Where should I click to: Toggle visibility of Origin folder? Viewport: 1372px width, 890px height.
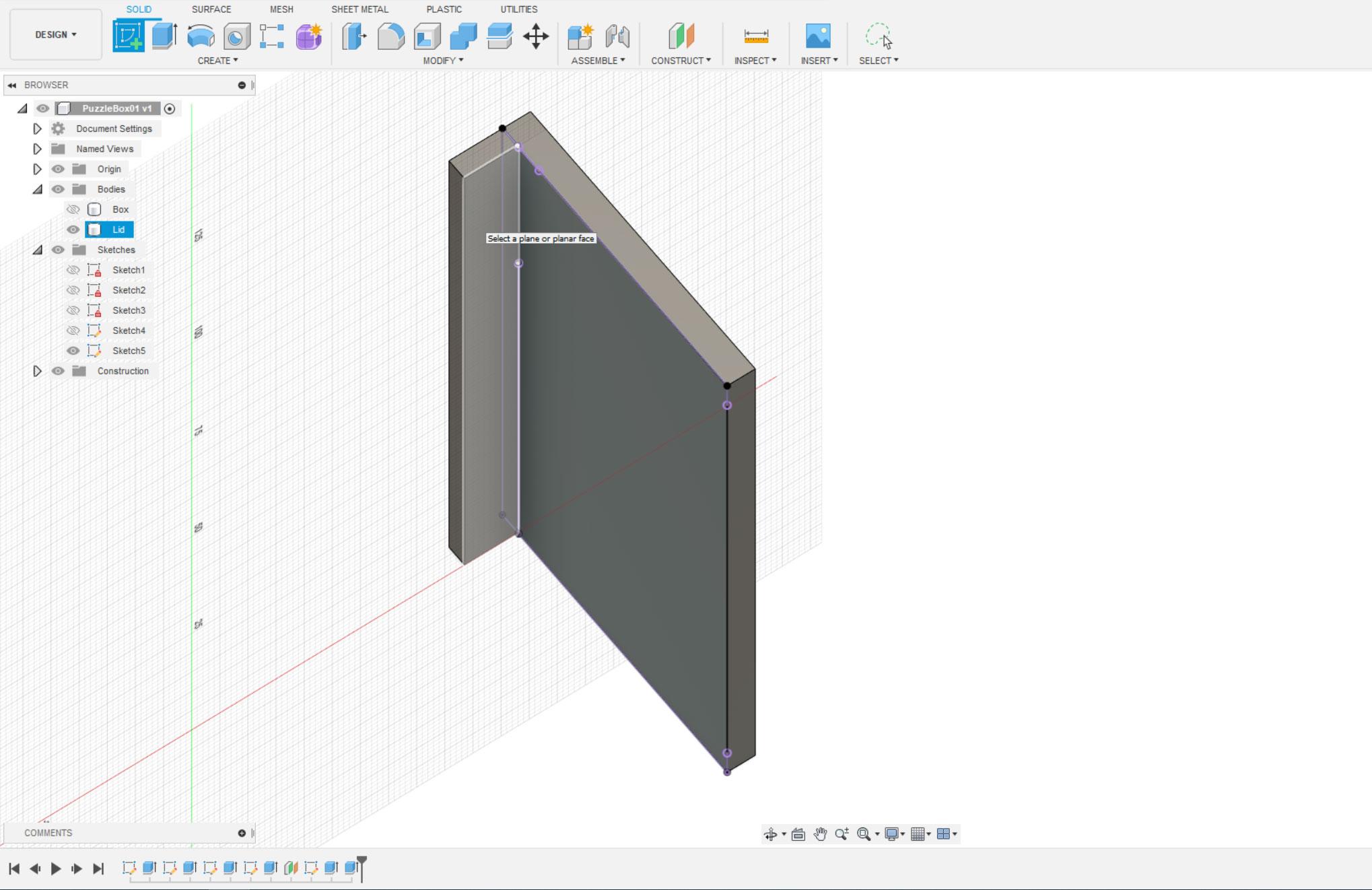[x=58, y=169]
